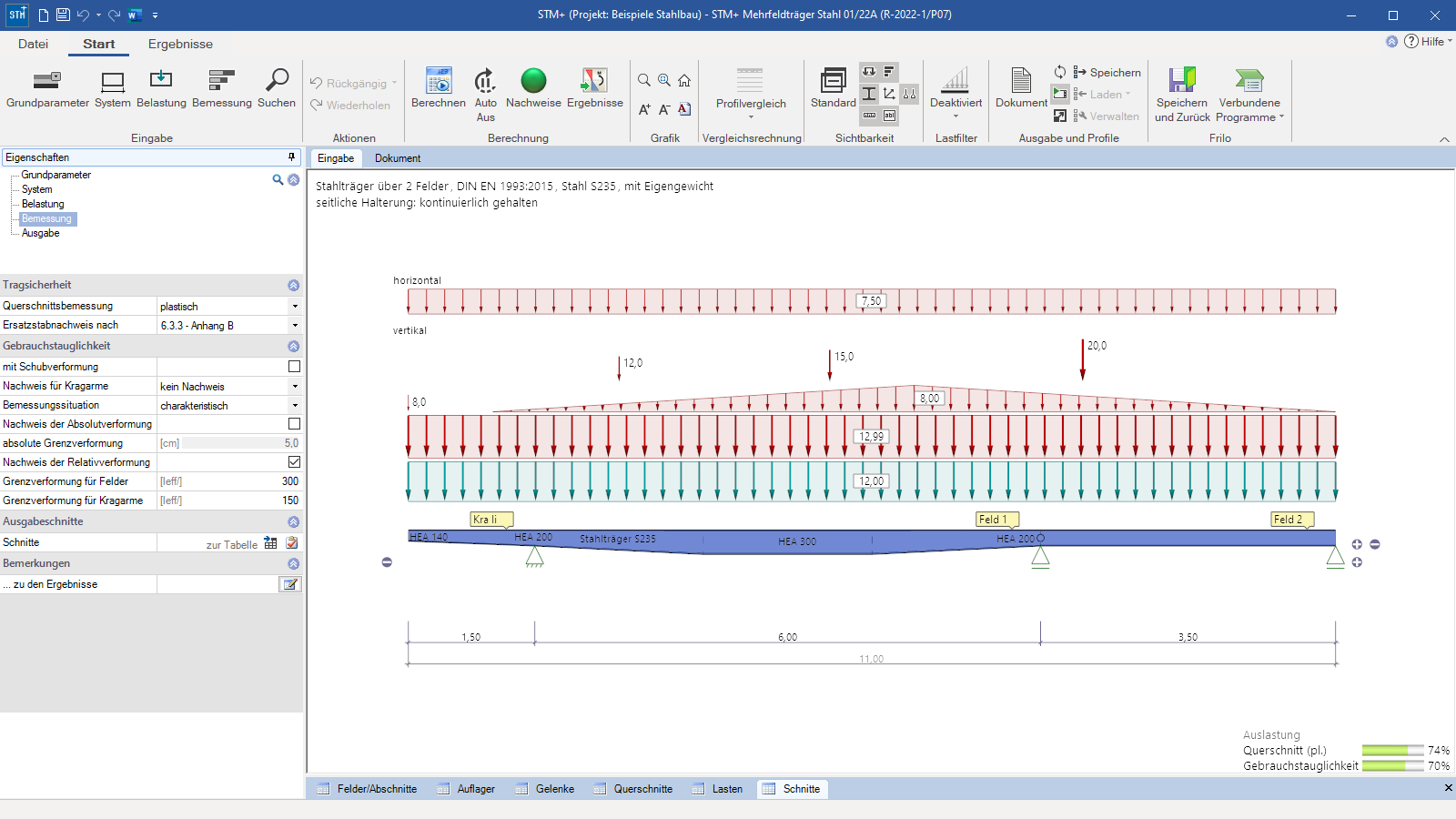Collapse the Tragsicherheit section
The height and width of the screenshot is (819, 1456).
coord(293,286)
